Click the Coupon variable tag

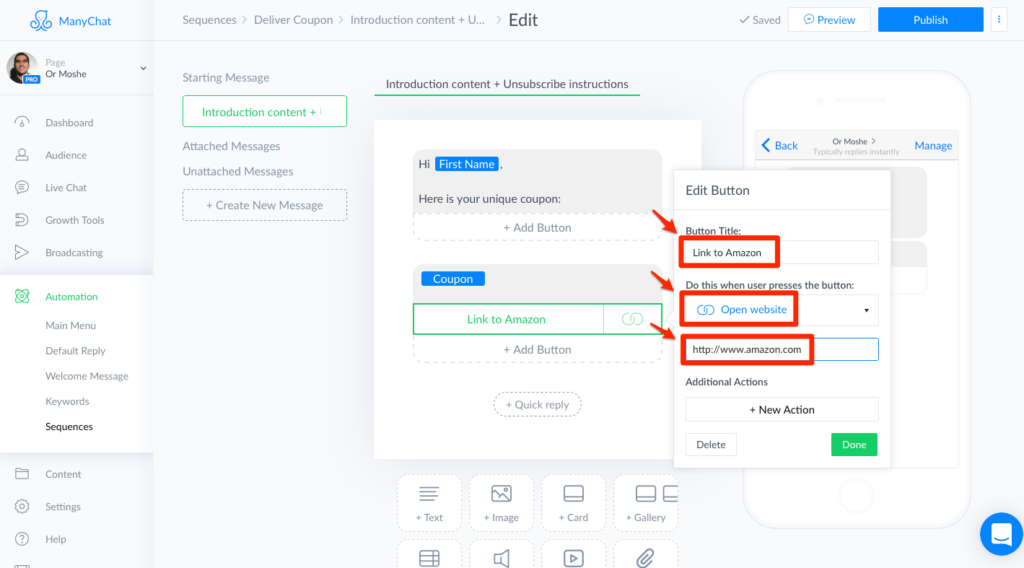point(453,279)
